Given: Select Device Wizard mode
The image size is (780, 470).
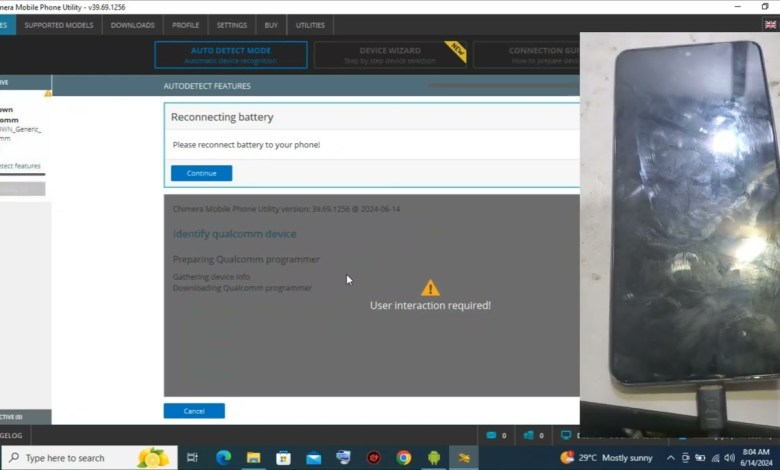Looking at the screenshot, I should coord(389,54).
